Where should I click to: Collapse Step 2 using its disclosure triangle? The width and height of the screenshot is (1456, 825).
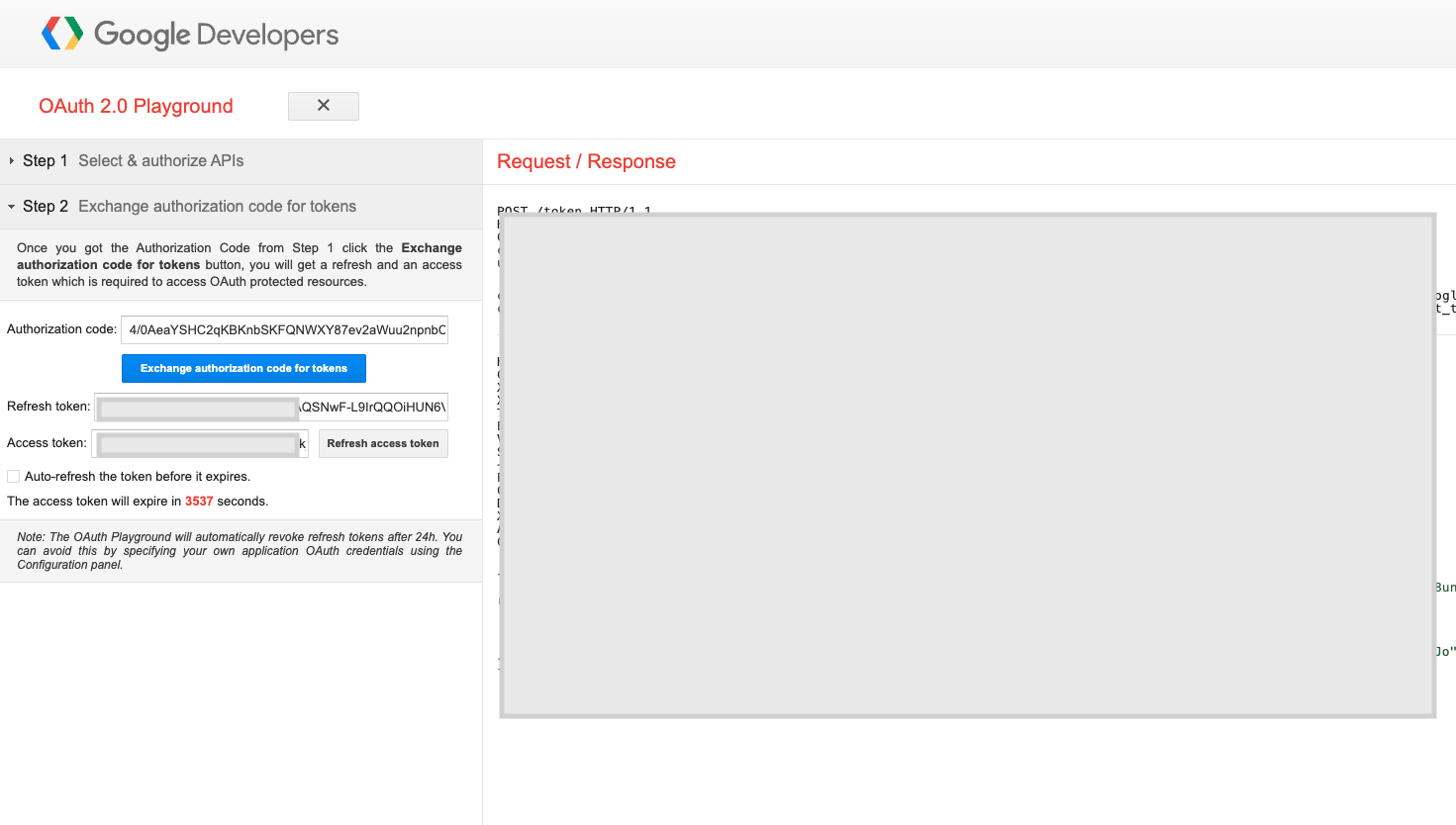[x=12, y=207]
